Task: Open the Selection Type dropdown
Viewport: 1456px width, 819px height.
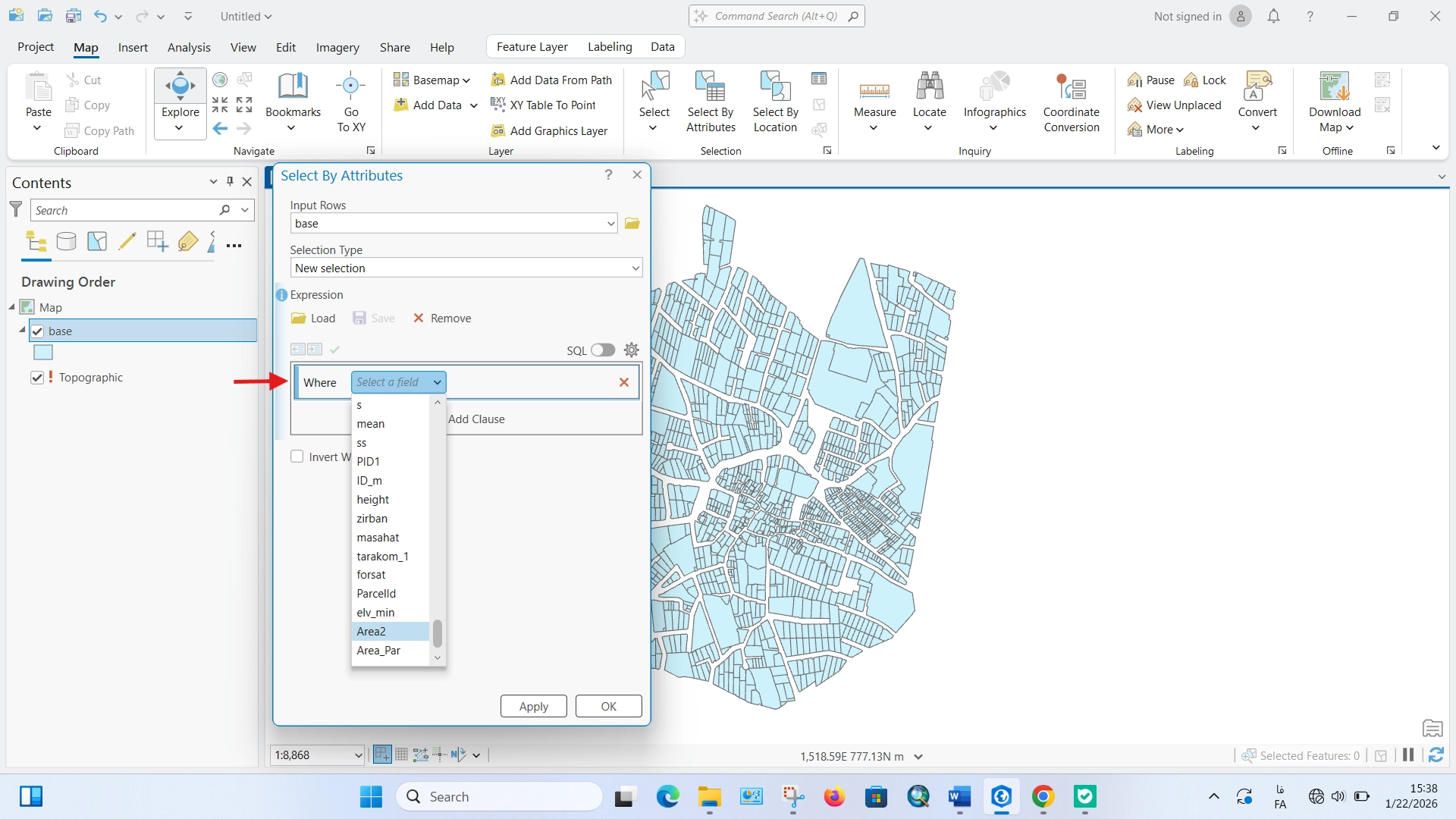Action: point(466,268)
